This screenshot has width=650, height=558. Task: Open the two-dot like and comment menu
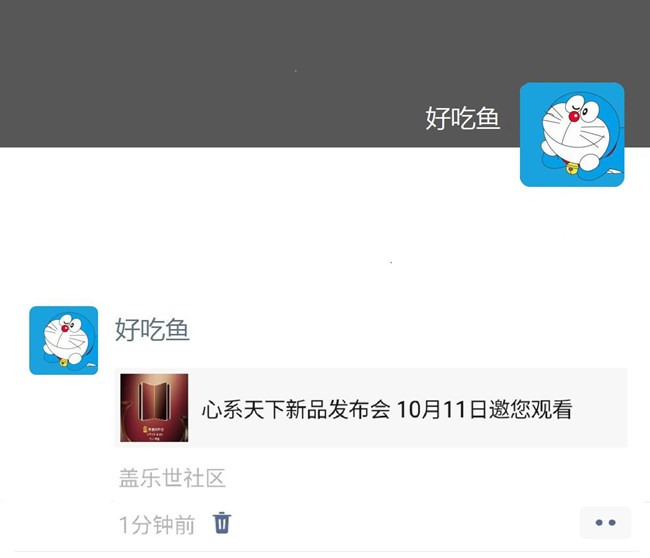tap(605, 522)
